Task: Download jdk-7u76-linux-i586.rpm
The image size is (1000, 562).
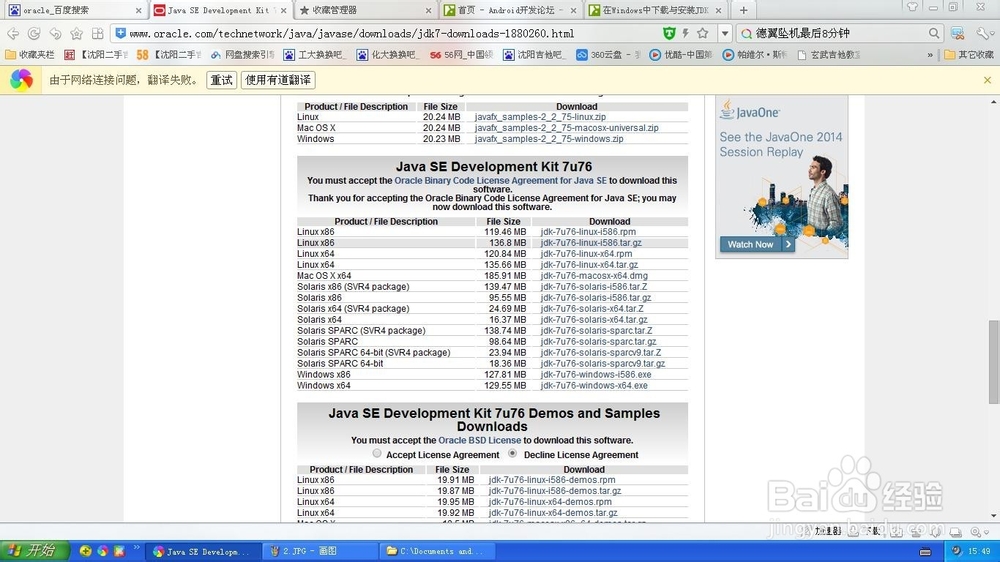Action: [x=588, y=232]
